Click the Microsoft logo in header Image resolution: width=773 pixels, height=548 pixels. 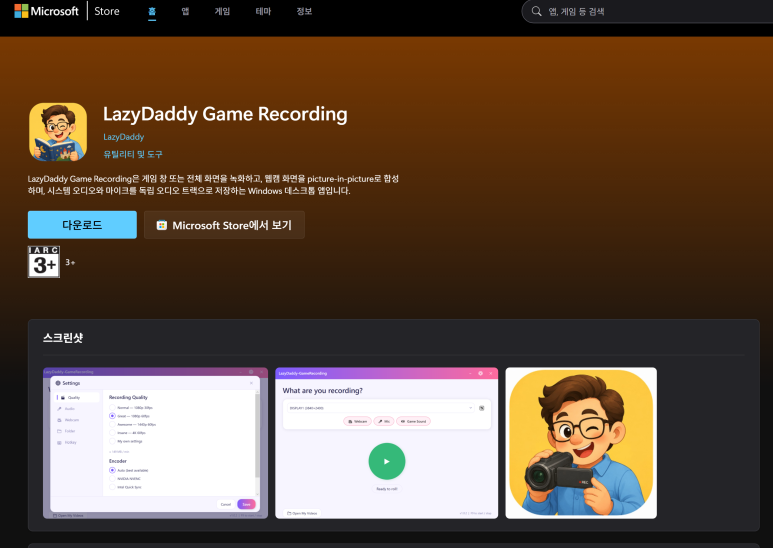coord(46,11)
